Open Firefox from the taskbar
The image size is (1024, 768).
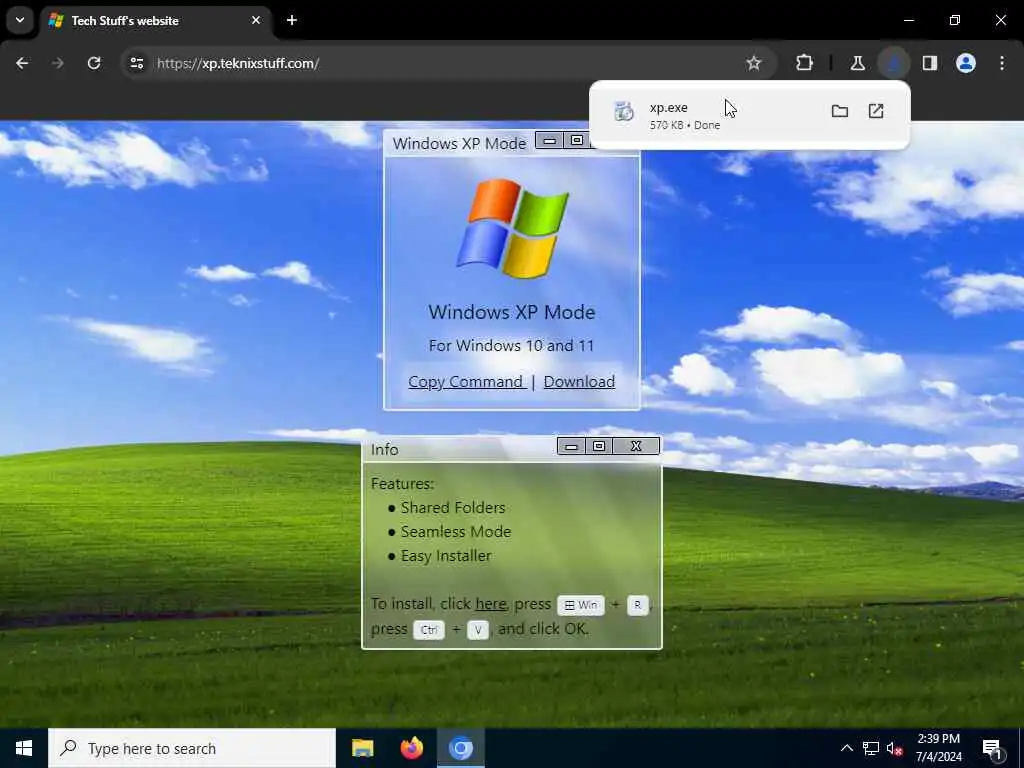tap(411, 748)
